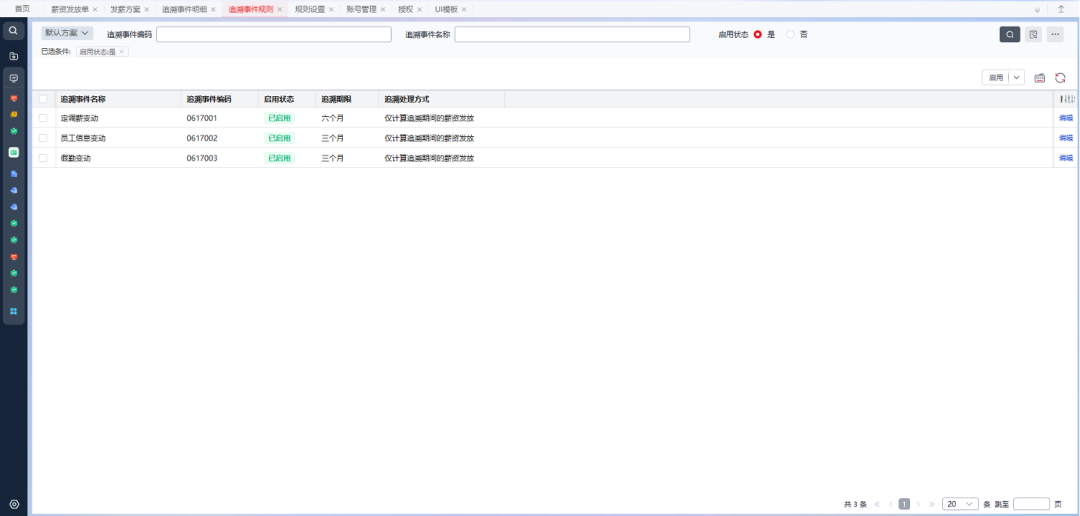1080x516 pixels.
Task: Open the 20 per page size dropdown
Action: tap(960, 504)
